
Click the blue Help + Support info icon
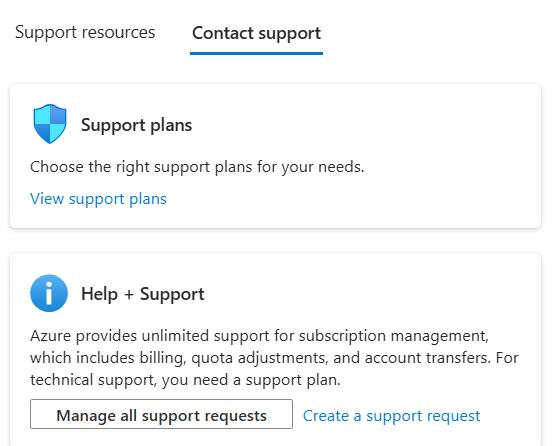coord(49,293)
